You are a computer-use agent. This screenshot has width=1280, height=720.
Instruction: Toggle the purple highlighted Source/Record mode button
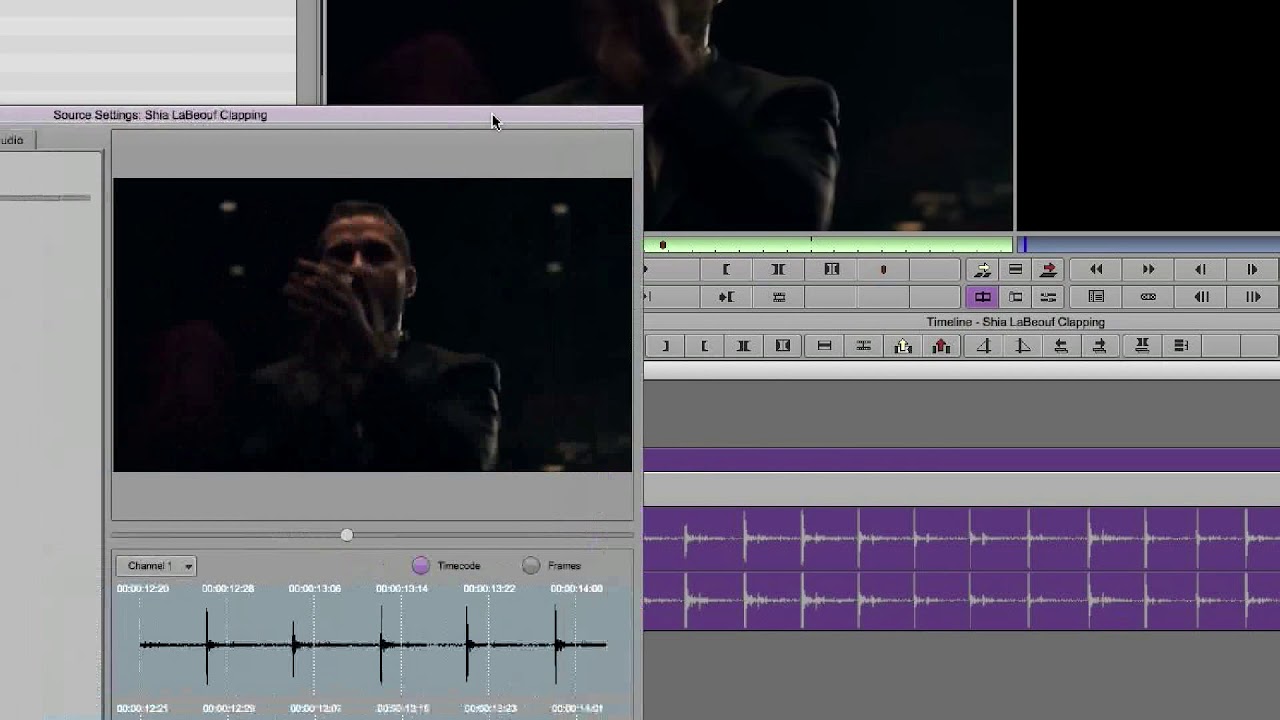(983, 297)
